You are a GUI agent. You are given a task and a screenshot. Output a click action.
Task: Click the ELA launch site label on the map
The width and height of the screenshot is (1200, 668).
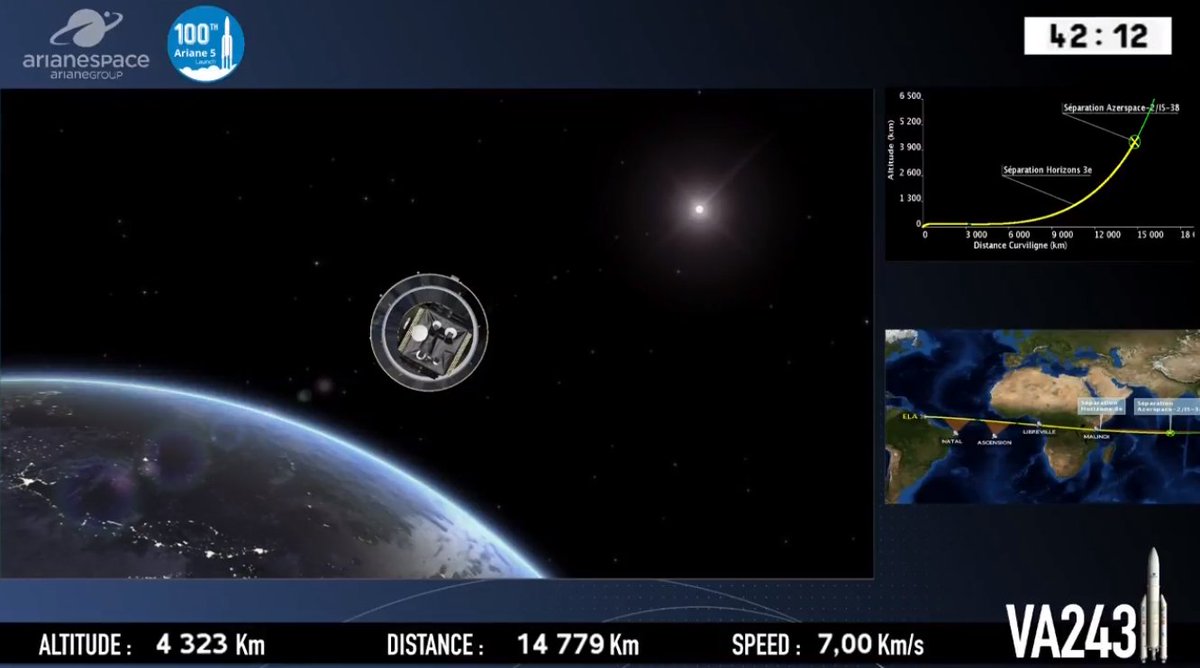[908, 414]
